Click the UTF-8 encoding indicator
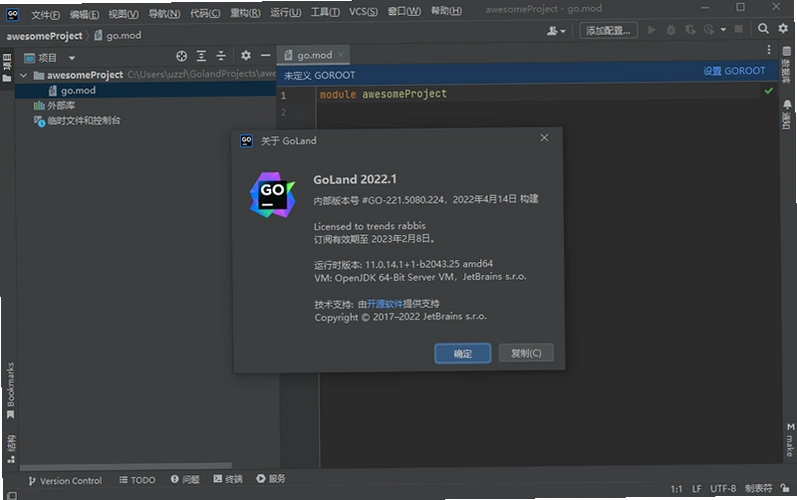 point(723,489)
